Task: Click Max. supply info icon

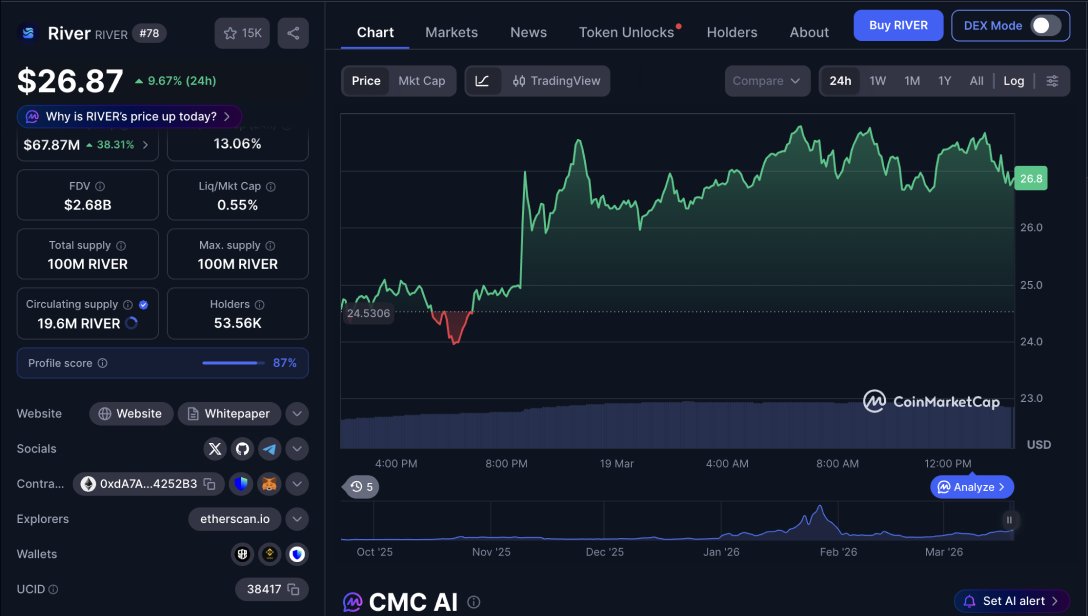Action: click(x=270, y=246)
